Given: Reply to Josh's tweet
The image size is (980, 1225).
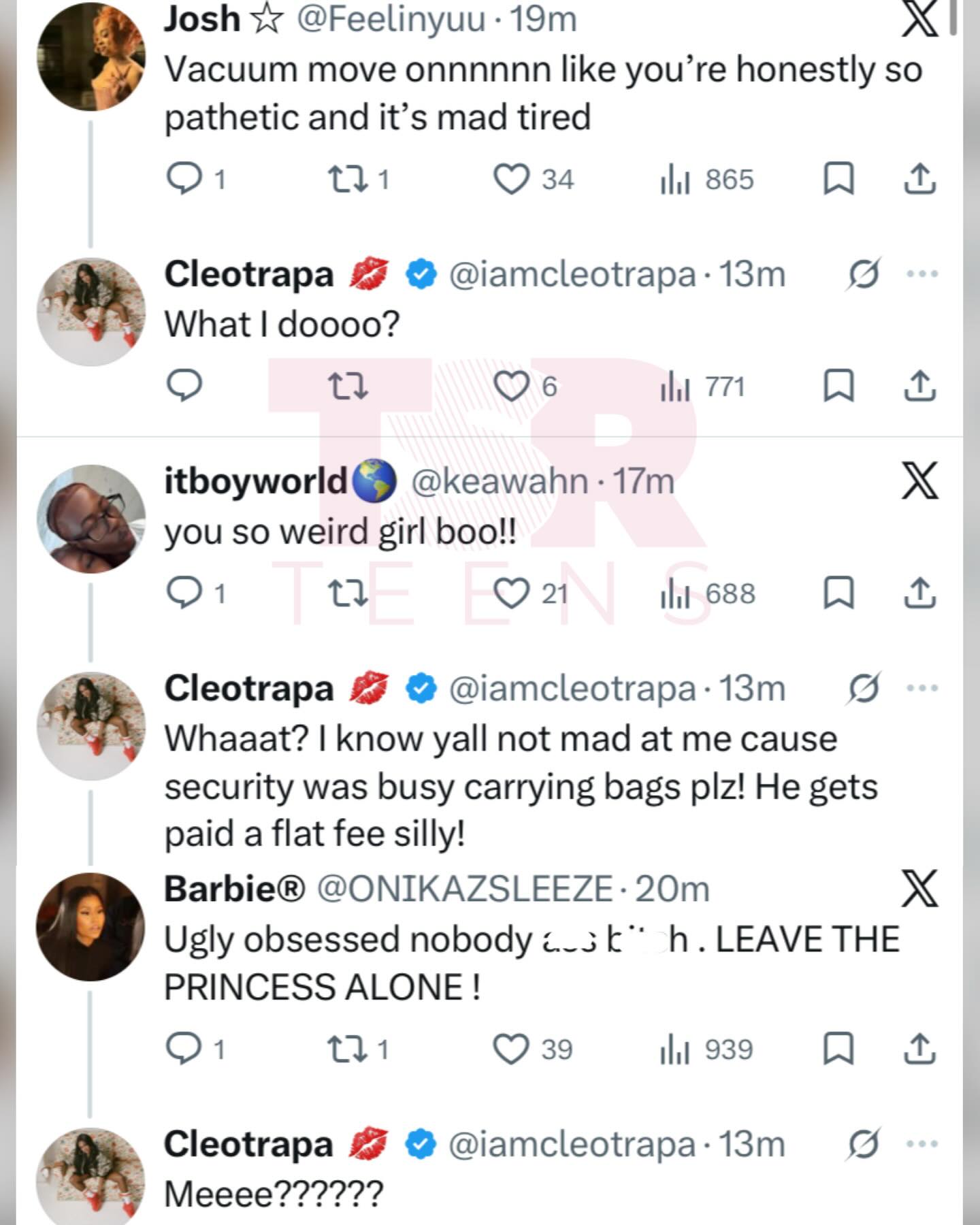Looking at the screenshot, I should click(184, 180).
